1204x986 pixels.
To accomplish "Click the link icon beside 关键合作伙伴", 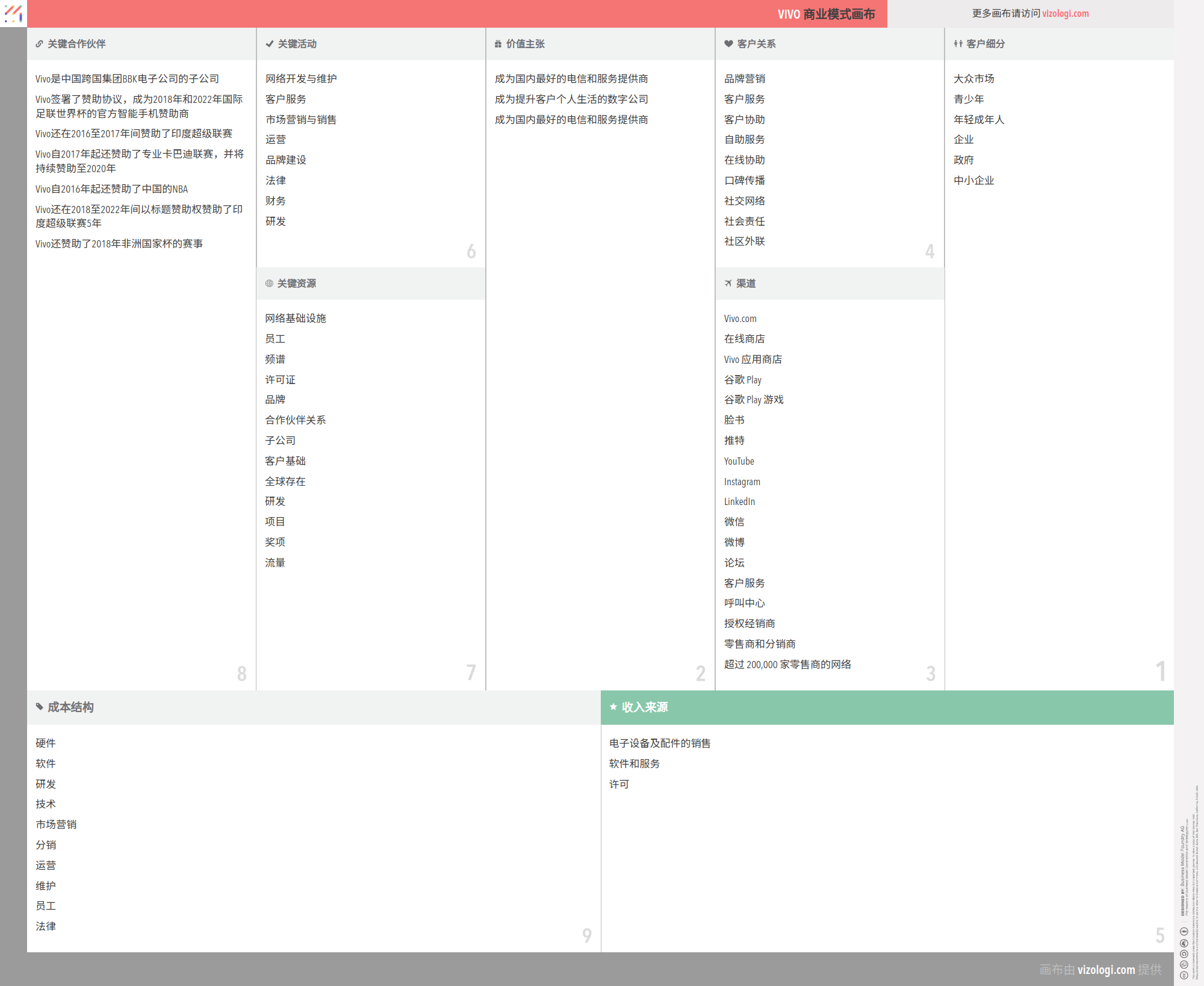I will 39,44.
